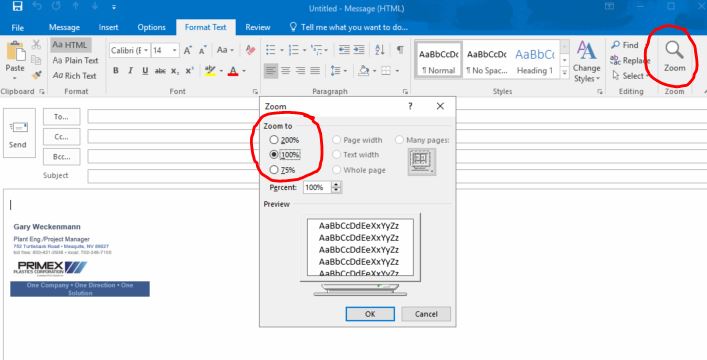Switch to the Review tab
Viewport: 707px width, 360px height.
[258, 28]
